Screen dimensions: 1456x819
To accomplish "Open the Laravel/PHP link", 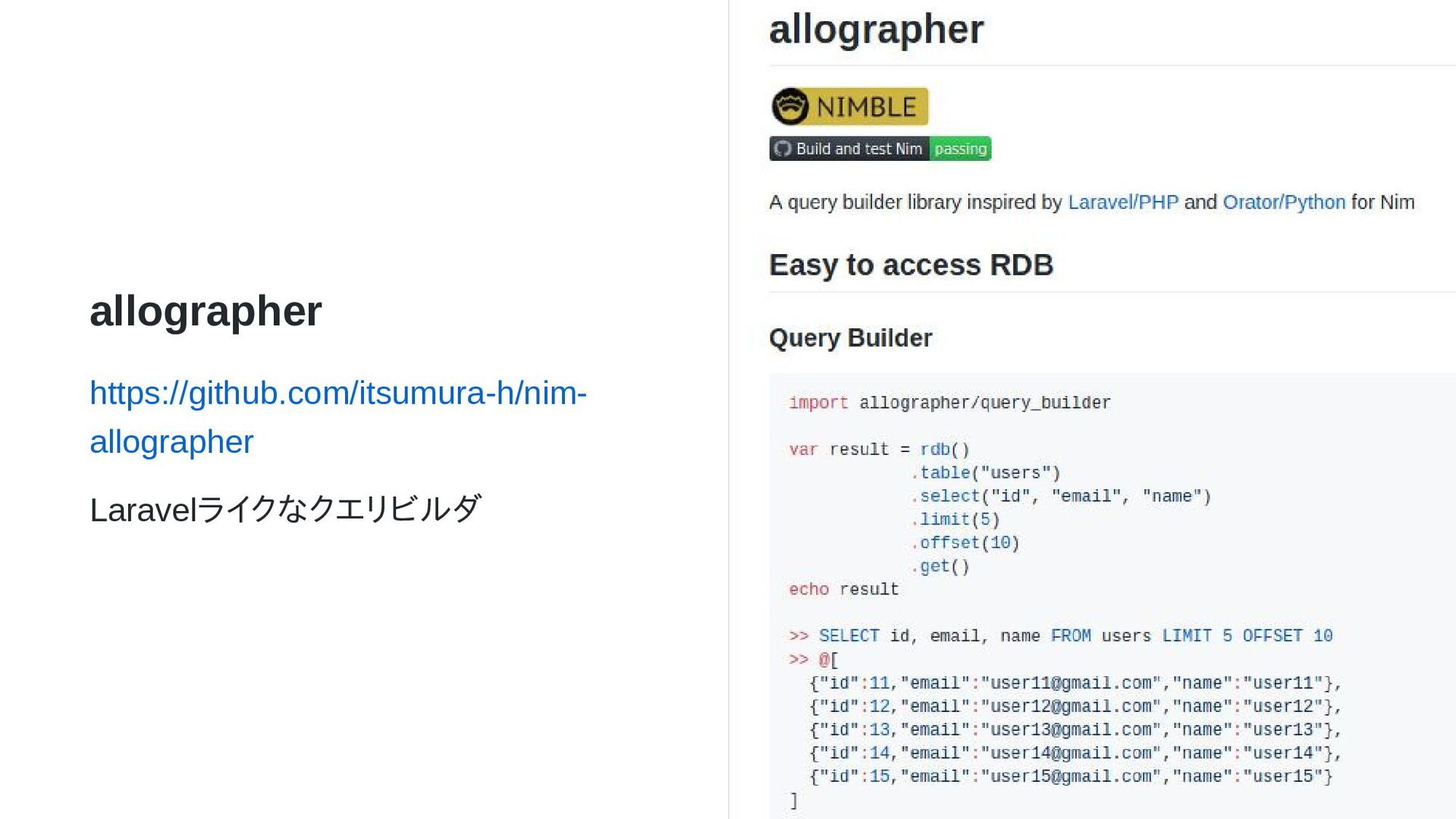I will pos(1123,202).
